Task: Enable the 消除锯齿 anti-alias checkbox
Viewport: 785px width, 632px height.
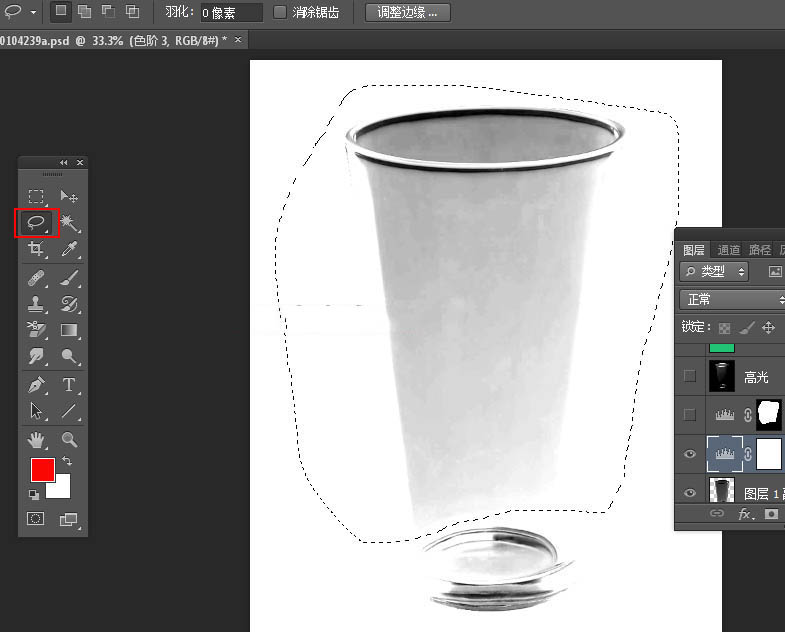Action: click(x=280, y=12)
